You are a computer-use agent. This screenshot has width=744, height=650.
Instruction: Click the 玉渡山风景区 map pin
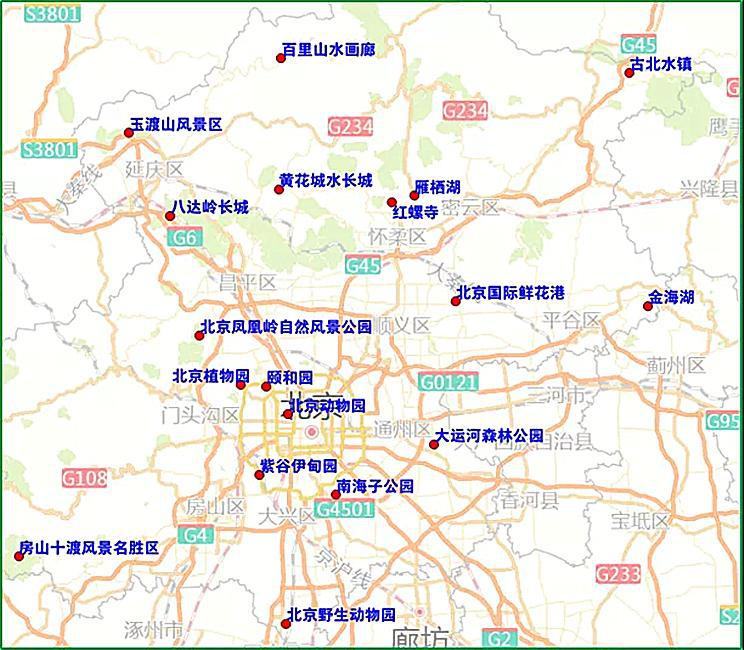click(x=128, y=133)
